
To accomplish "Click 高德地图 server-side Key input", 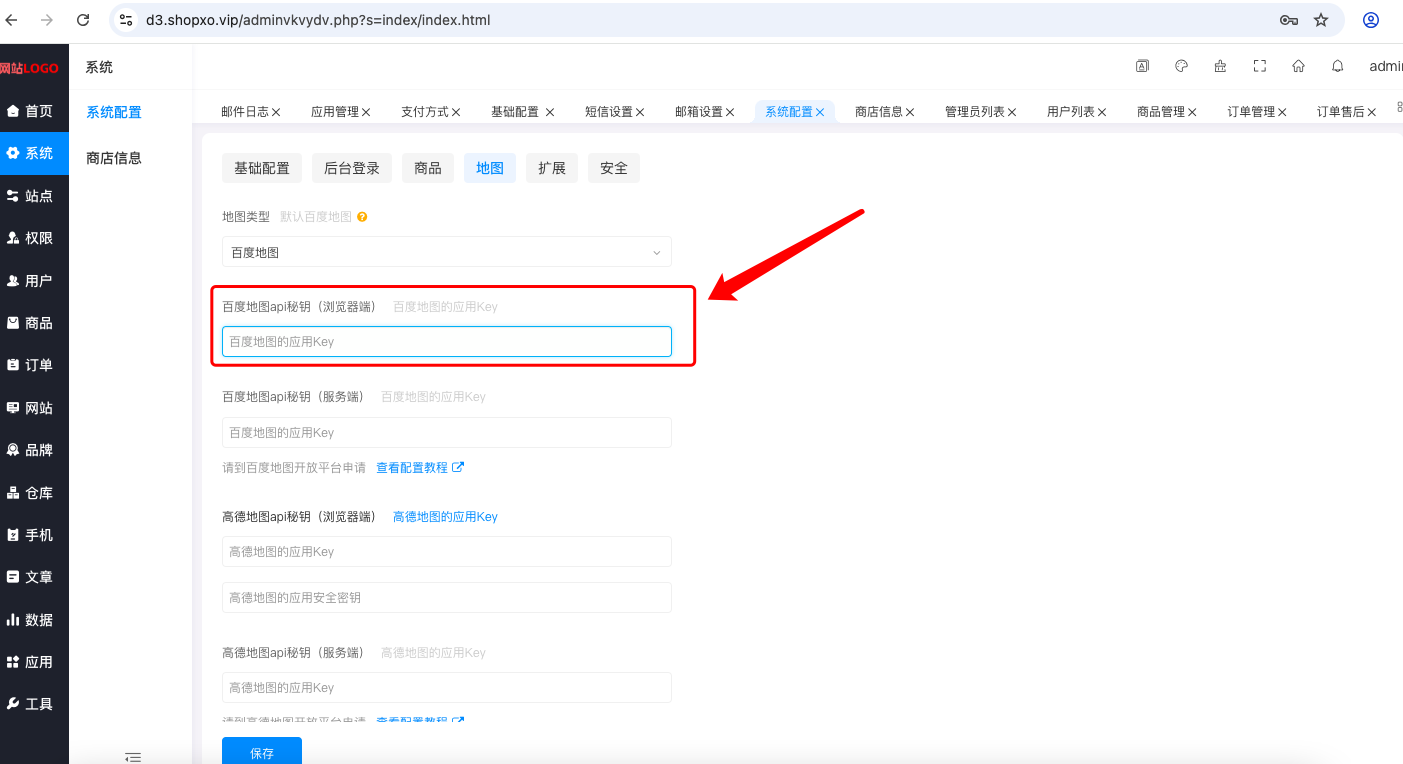I will (447, 687).
